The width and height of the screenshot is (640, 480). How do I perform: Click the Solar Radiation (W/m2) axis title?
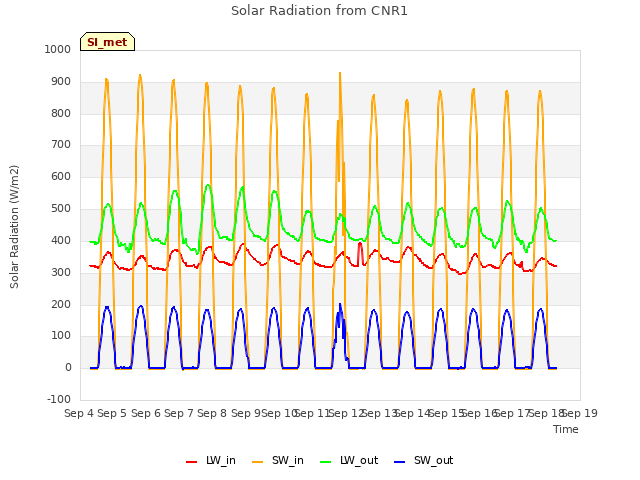pos(14,227)
